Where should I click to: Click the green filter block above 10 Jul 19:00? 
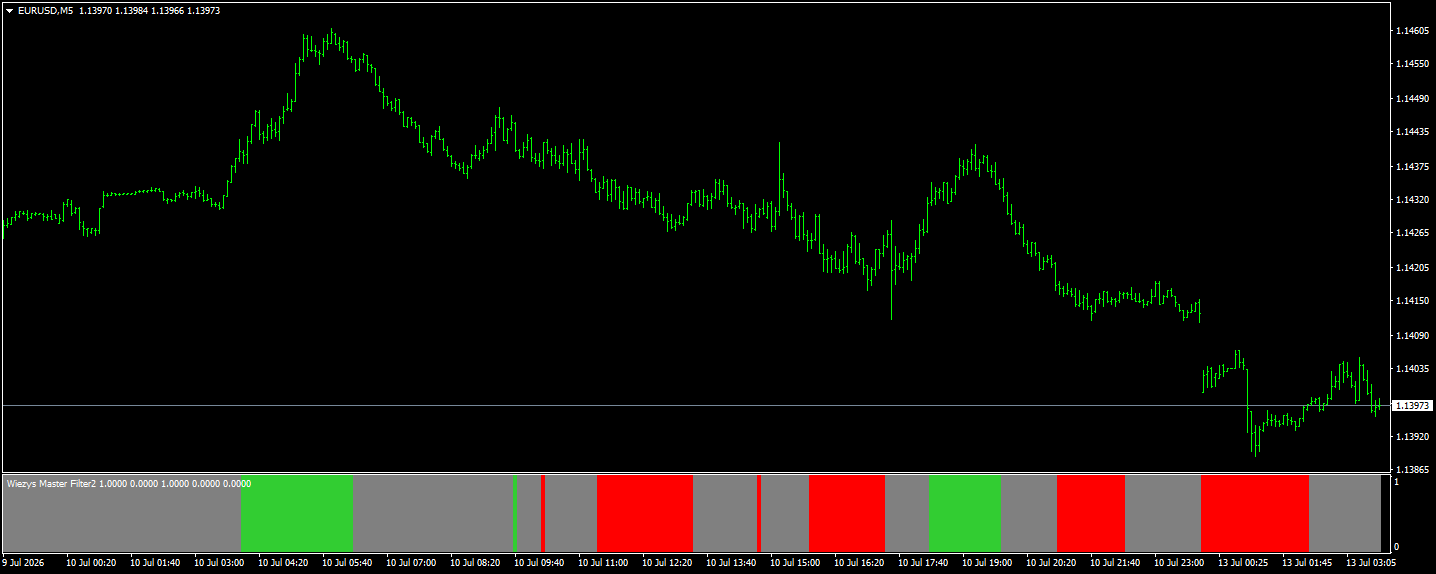(965, 513)
